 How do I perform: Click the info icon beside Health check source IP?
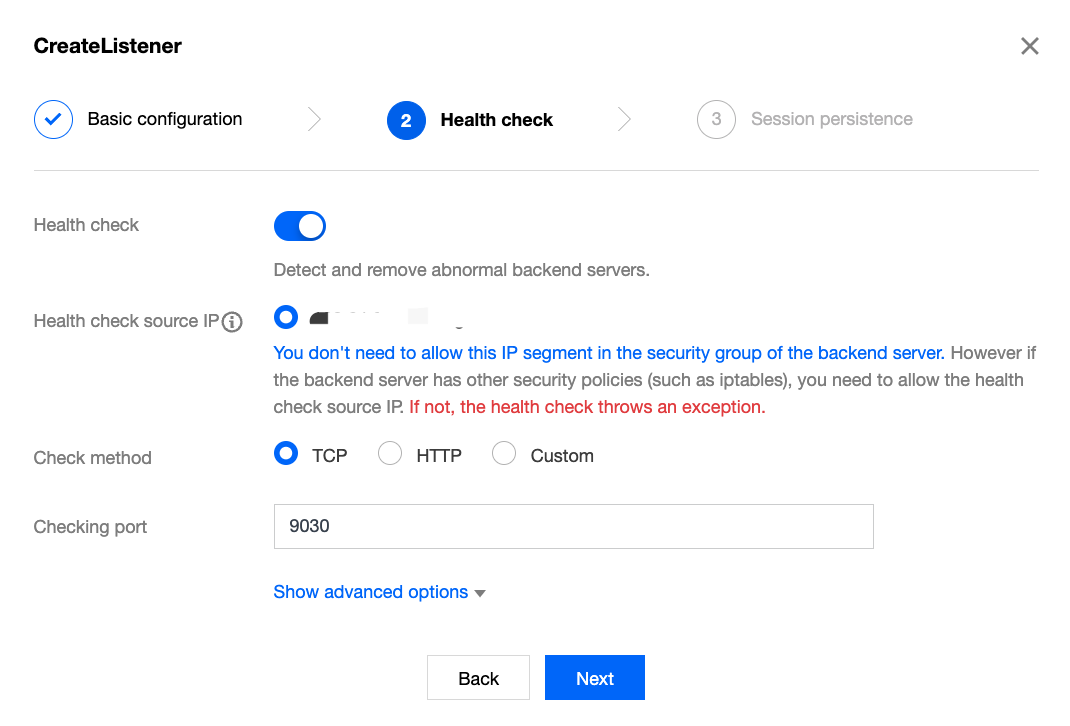[x=232, y=322]
